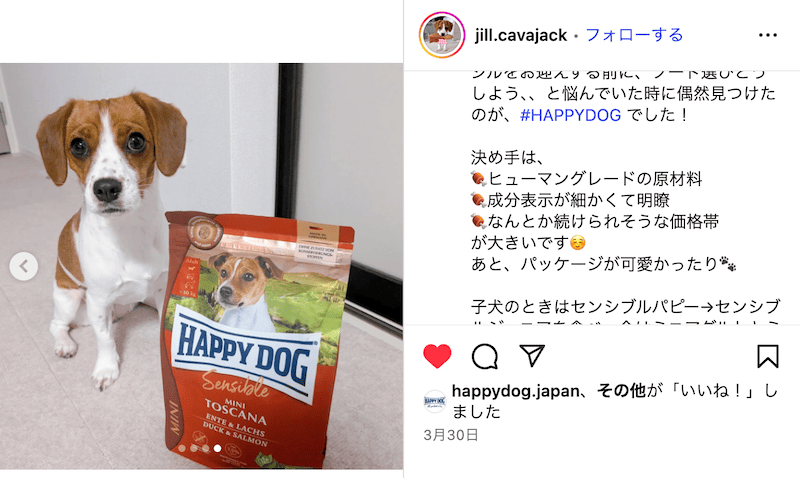Jump to first carousel dot

[182, 448]
